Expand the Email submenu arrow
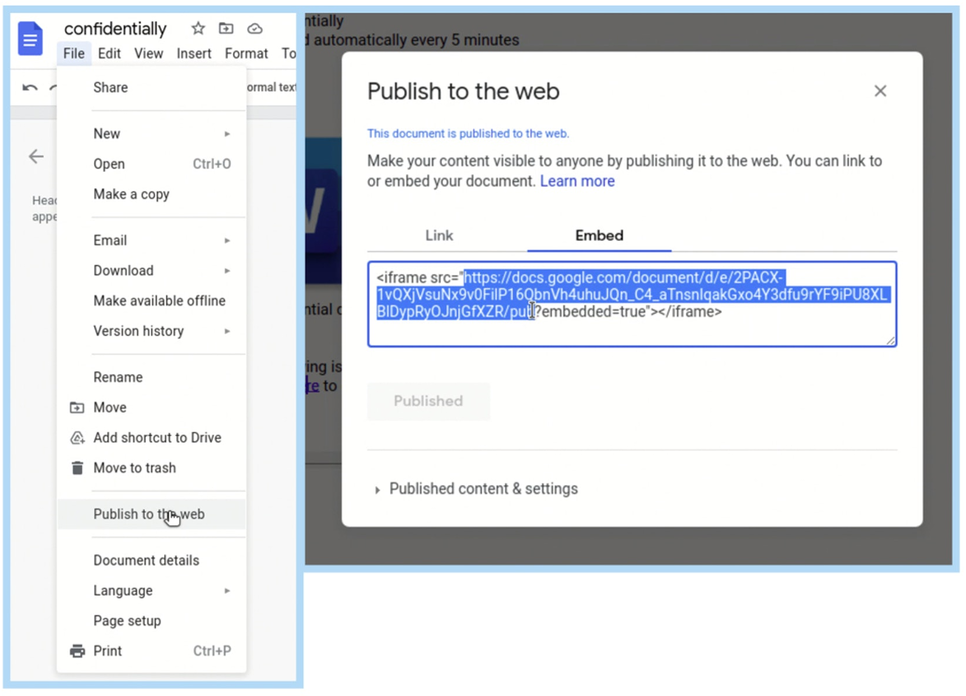Viewport: 966px width, 696px height. [x=227, y=240]
